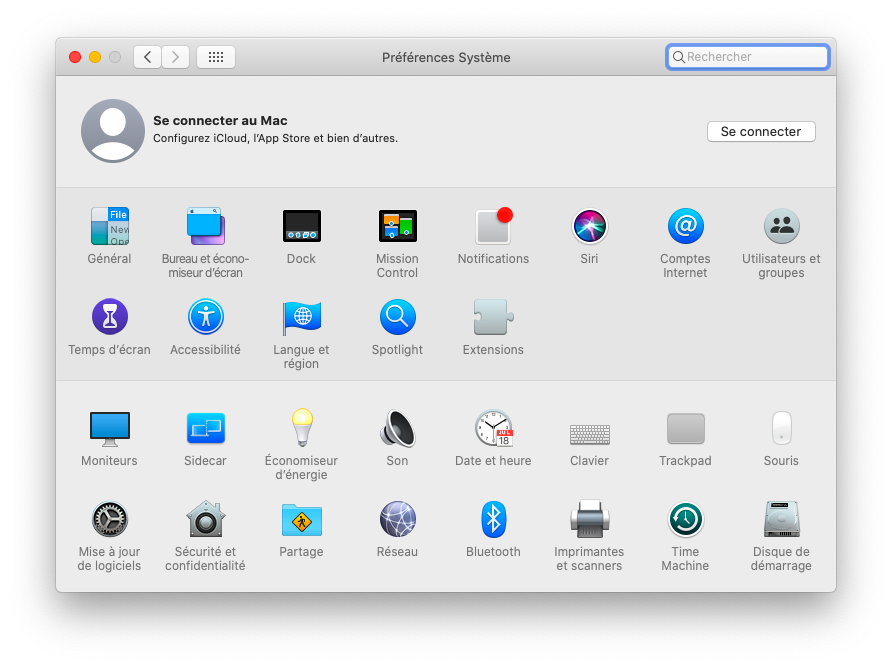Open Imprimantes et scanners pane
Image resolution: width=892 pixels, height=666 pixels.
(x=590, y=519)
